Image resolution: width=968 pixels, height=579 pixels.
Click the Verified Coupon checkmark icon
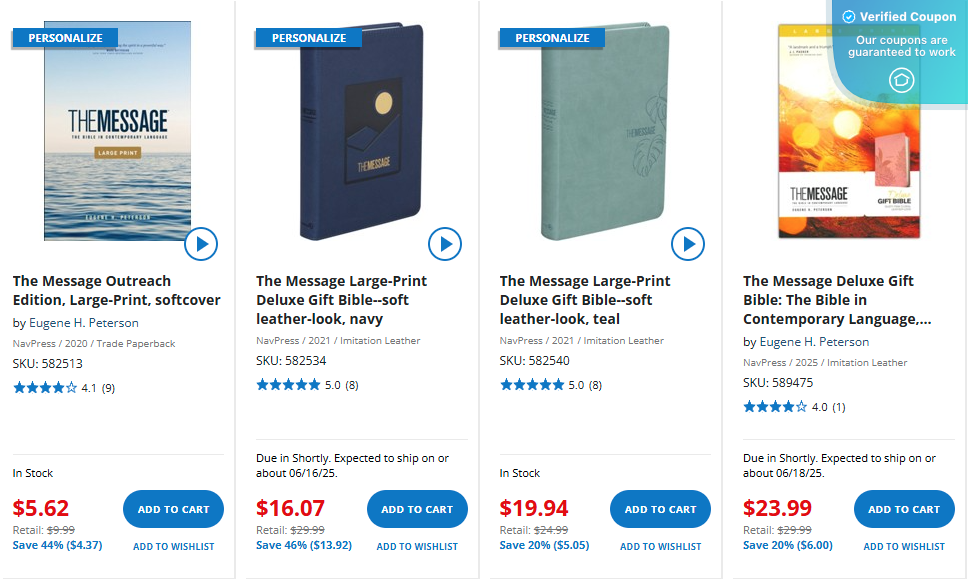(x=849, y=17)
